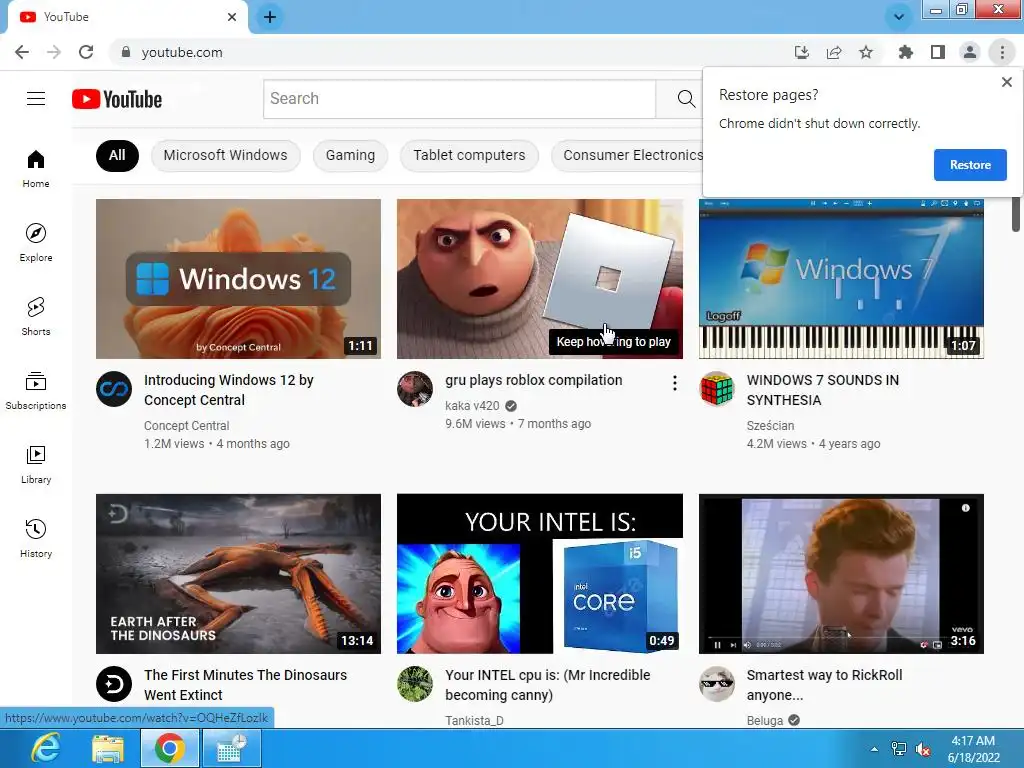Open the Earth After the Dinosaurs thumbnail
This screenshot has width=1024, height=768.
(x=238, y=573)
